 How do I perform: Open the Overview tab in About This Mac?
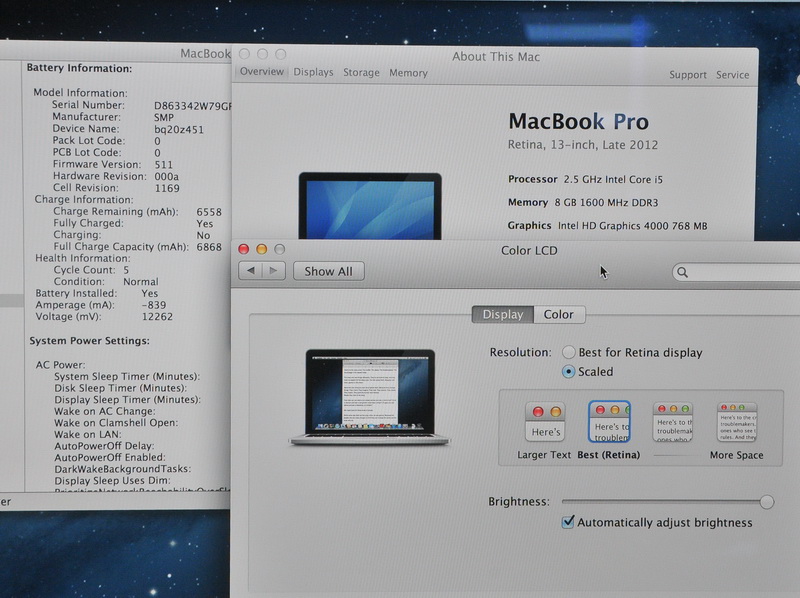tap(262, 71)
